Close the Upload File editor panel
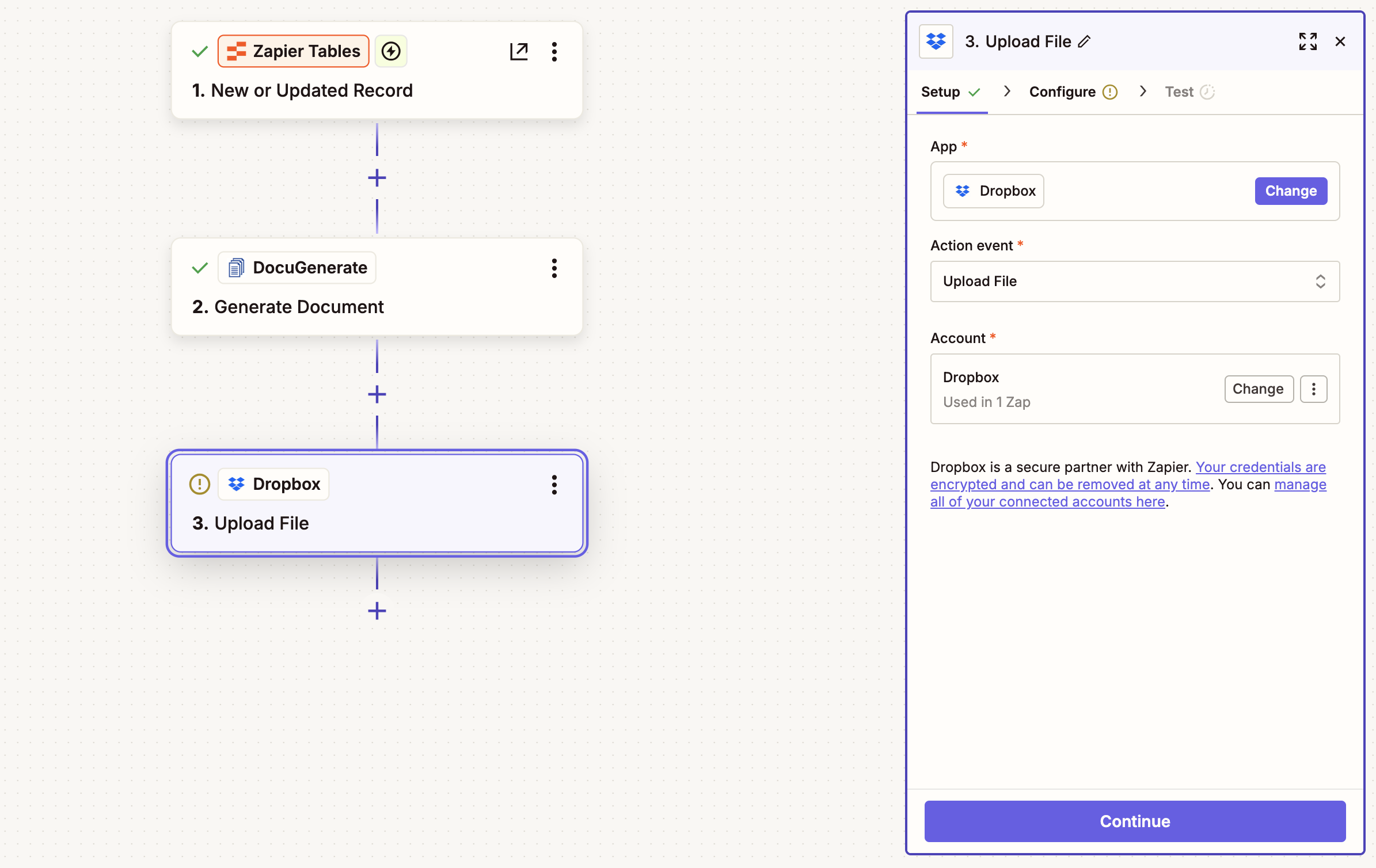This screenshot has width=1376, height=868. click(x=1340, y=41)
